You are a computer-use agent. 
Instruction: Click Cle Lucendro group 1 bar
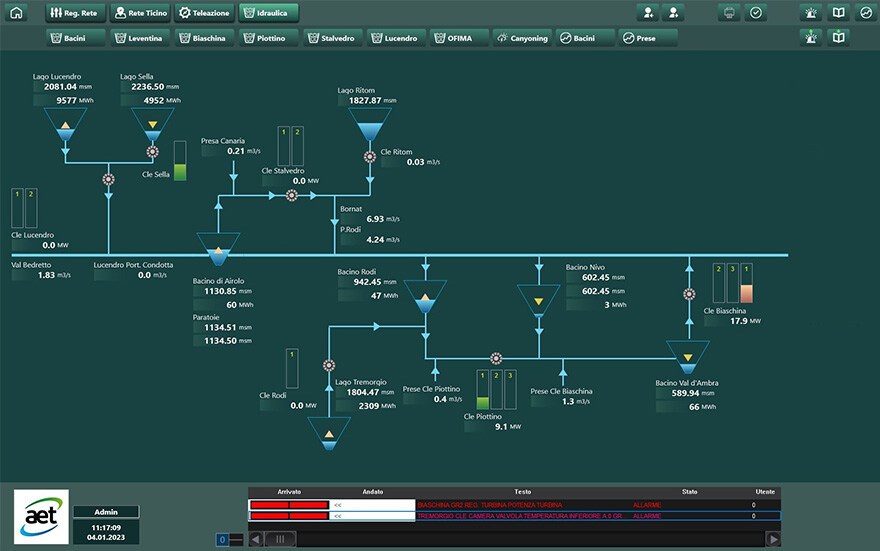(x=17, y=208)
